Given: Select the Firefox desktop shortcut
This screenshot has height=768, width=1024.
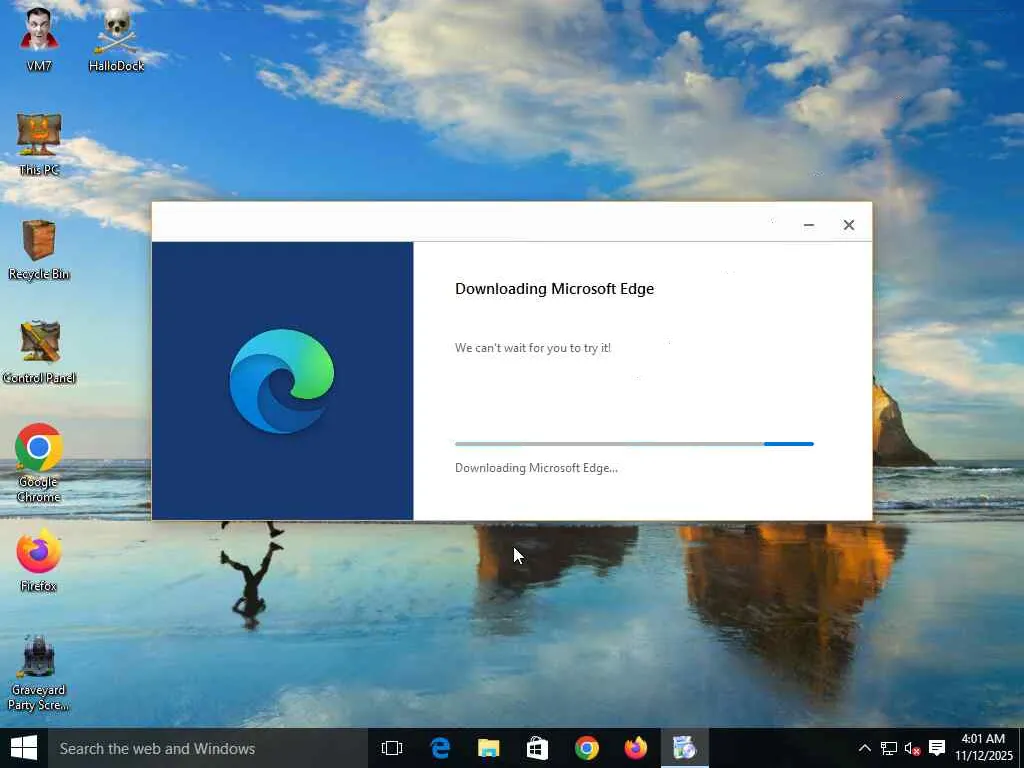Looking at the screenshot, I should coord(39,560).
